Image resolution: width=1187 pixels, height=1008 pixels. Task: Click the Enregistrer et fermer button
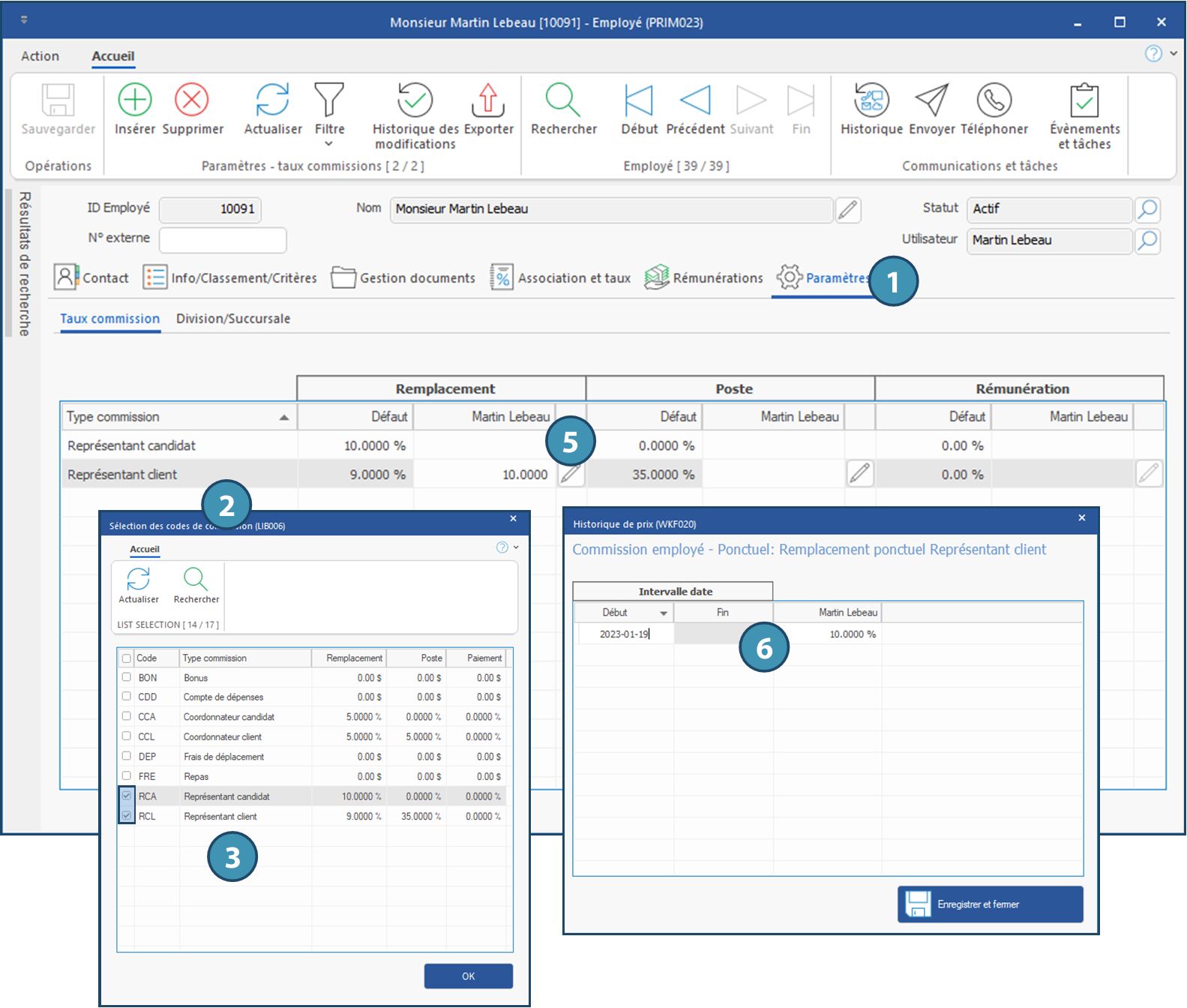pyautogui.click(x=990, y=904)
